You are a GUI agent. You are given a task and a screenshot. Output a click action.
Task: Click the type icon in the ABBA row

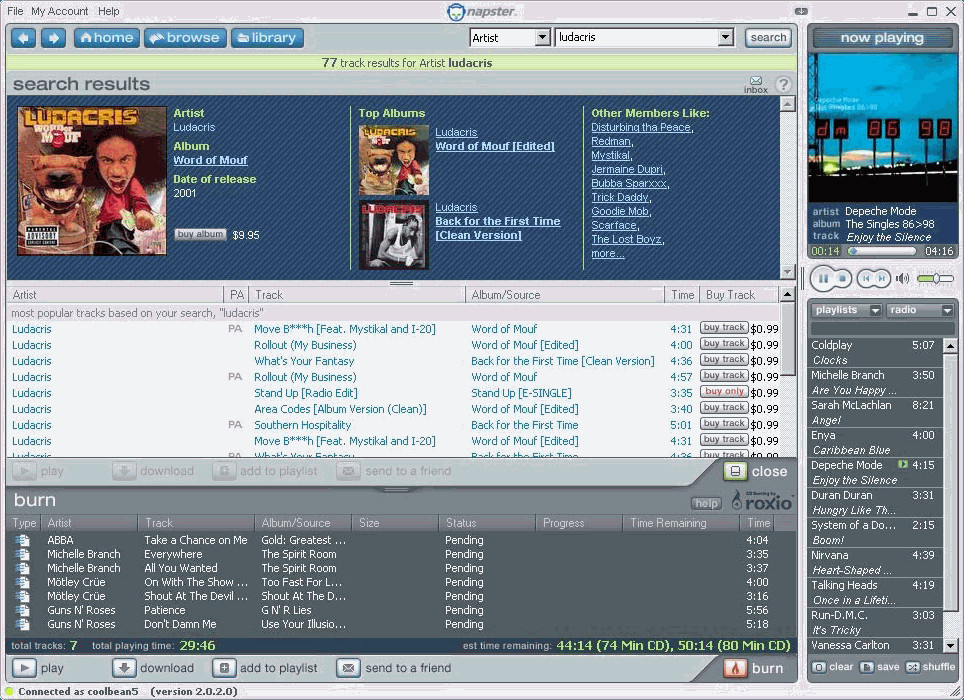(x=23, y=540)
